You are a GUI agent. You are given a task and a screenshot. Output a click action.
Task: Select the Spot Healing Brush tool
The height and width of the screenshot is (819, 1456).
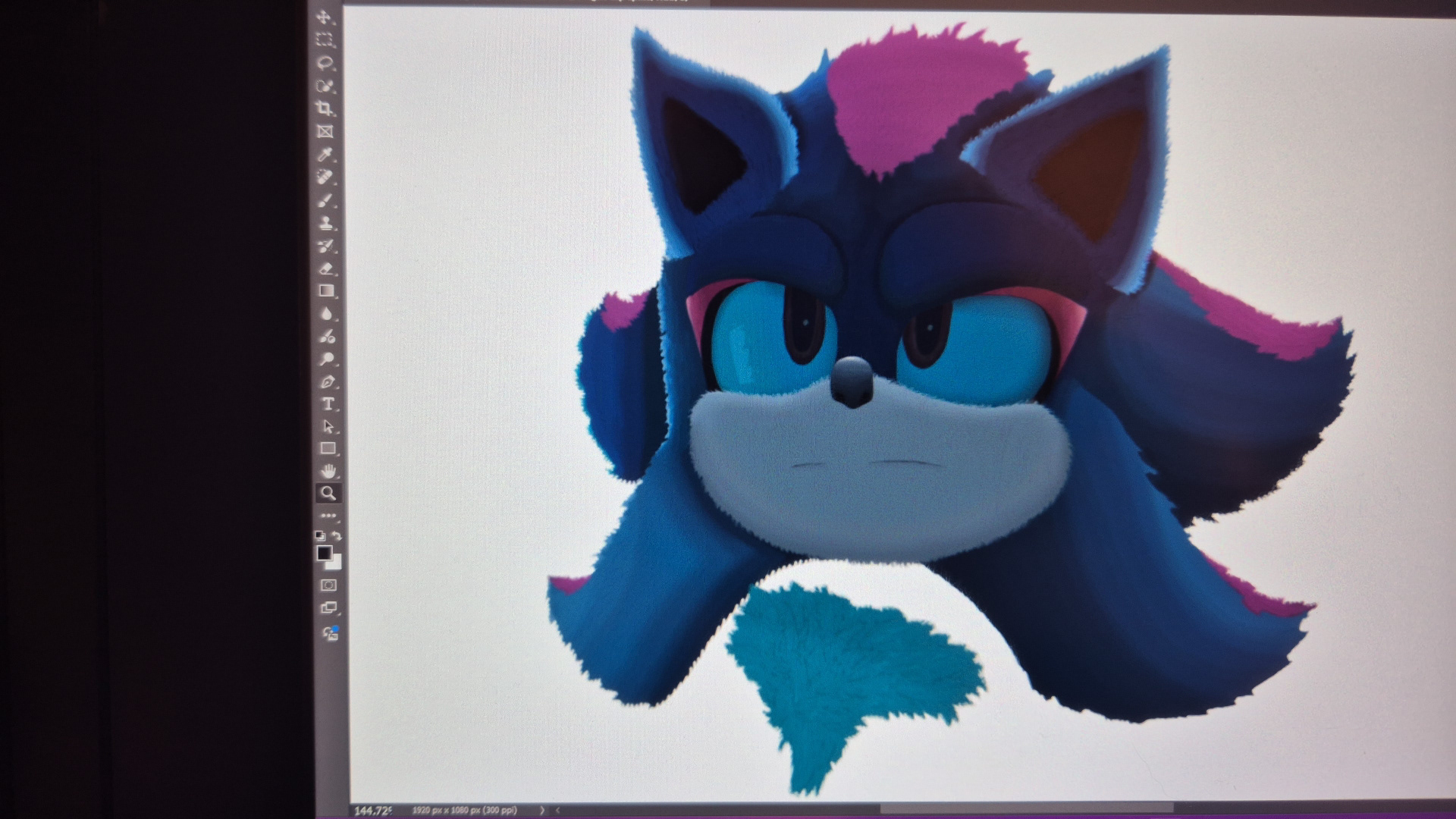point(325,177)
